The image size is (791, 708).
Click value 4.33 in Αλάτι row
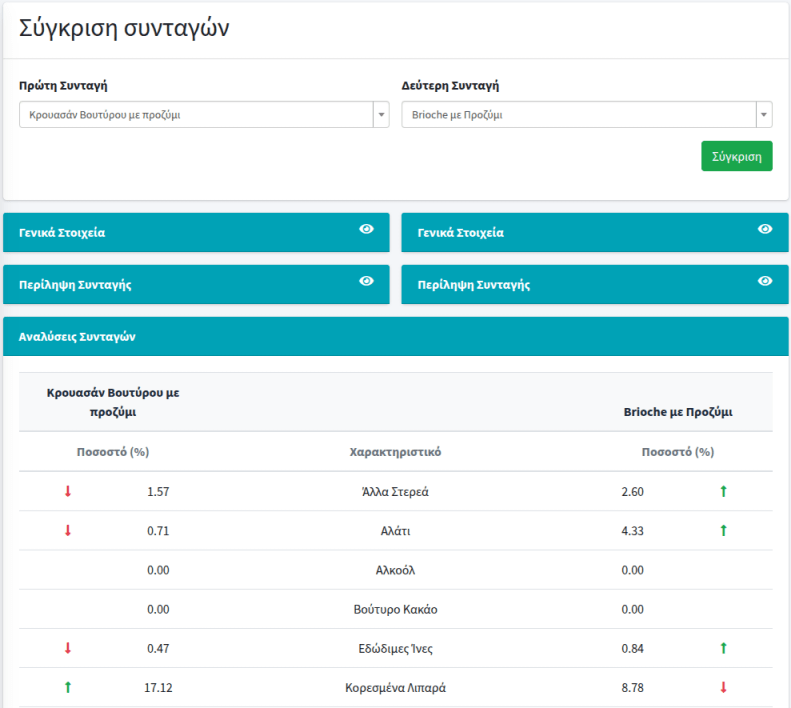(633, 531)
